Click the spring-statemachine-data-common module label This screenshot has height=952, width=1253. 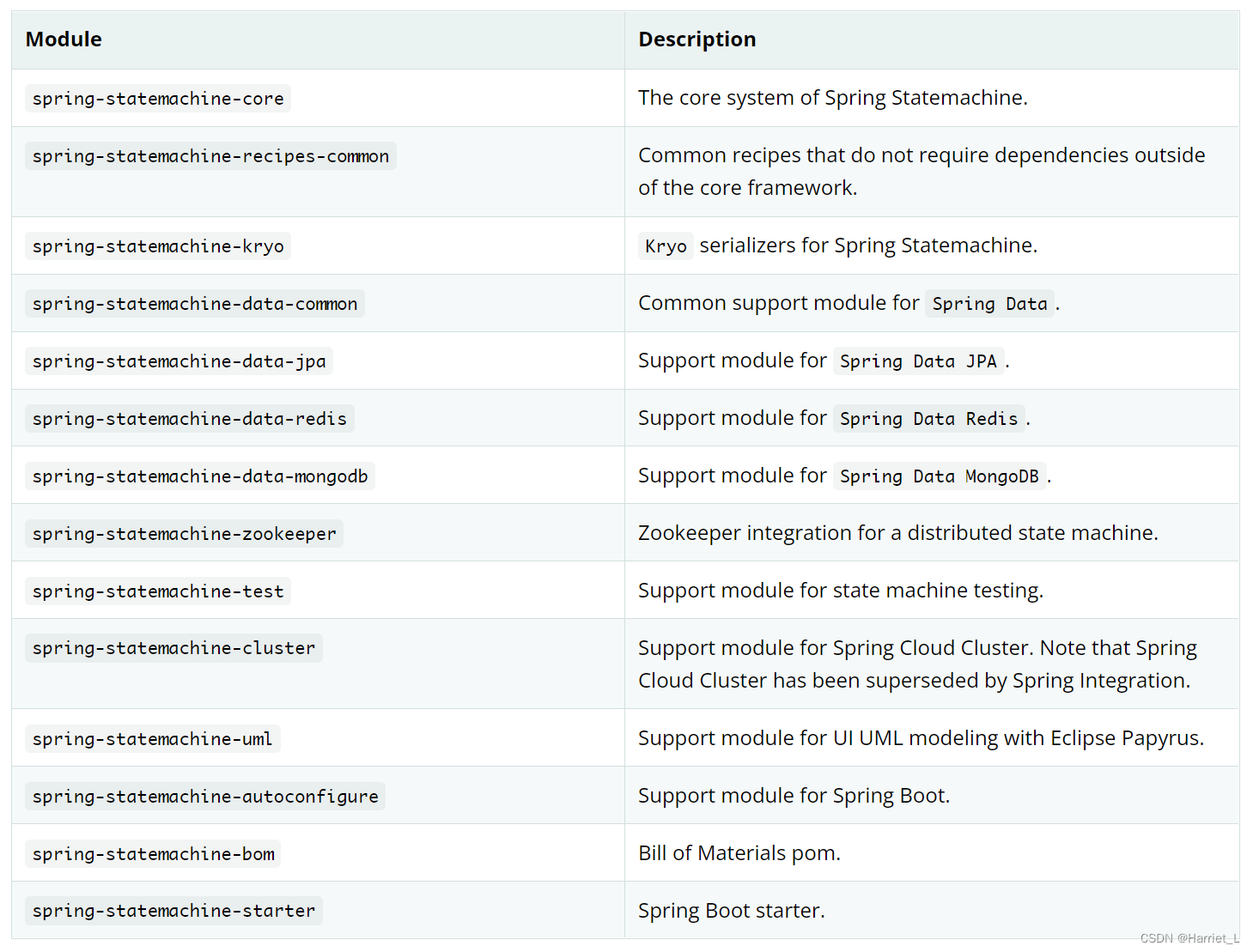195,304
